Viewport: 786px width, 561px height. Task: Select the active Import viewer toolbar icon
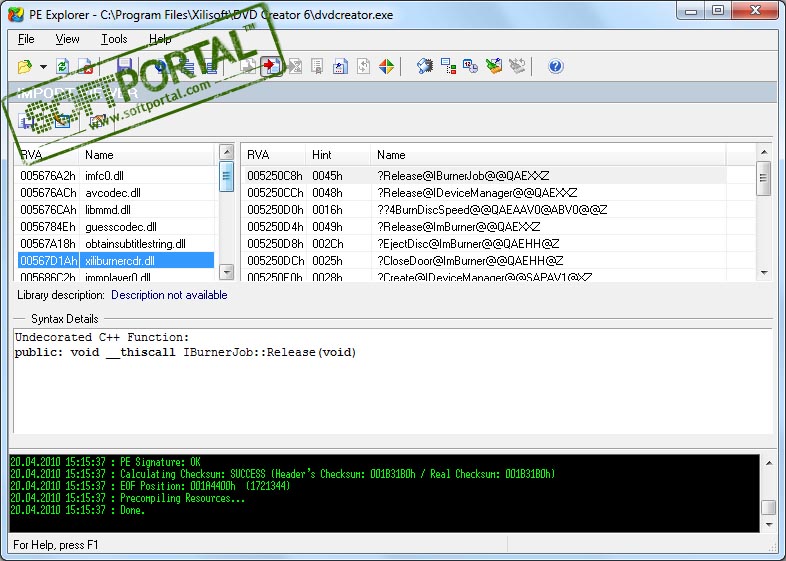(271, 66)
